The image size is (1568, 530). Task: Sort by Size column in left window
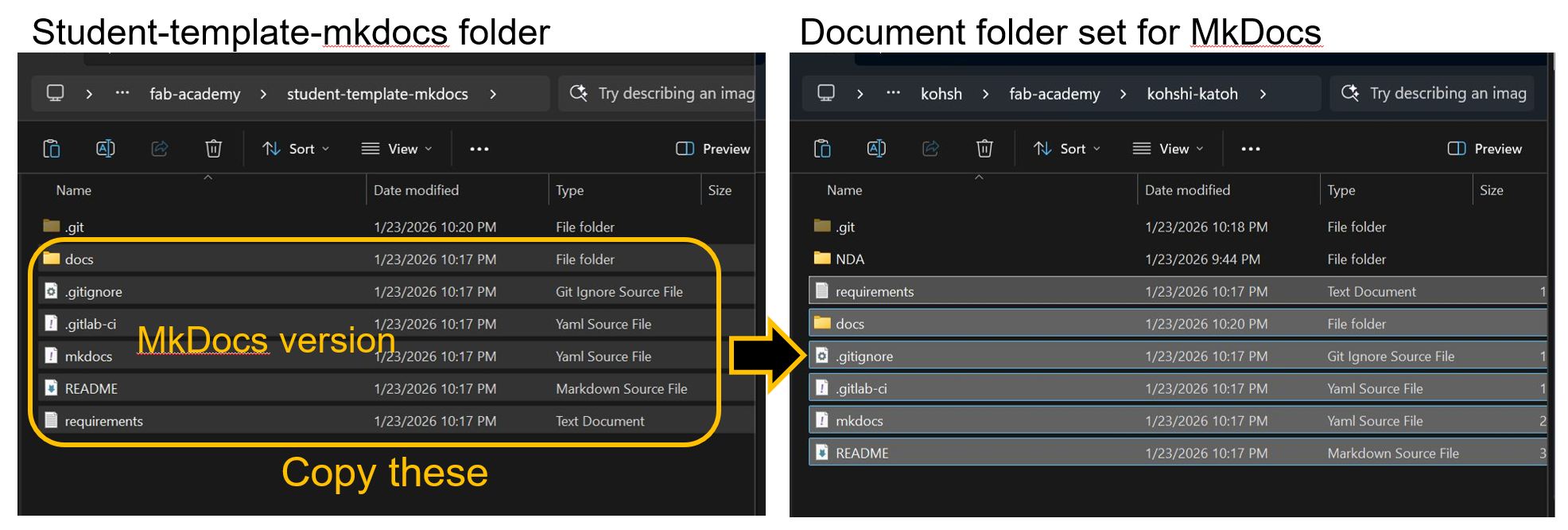(720, 190)
